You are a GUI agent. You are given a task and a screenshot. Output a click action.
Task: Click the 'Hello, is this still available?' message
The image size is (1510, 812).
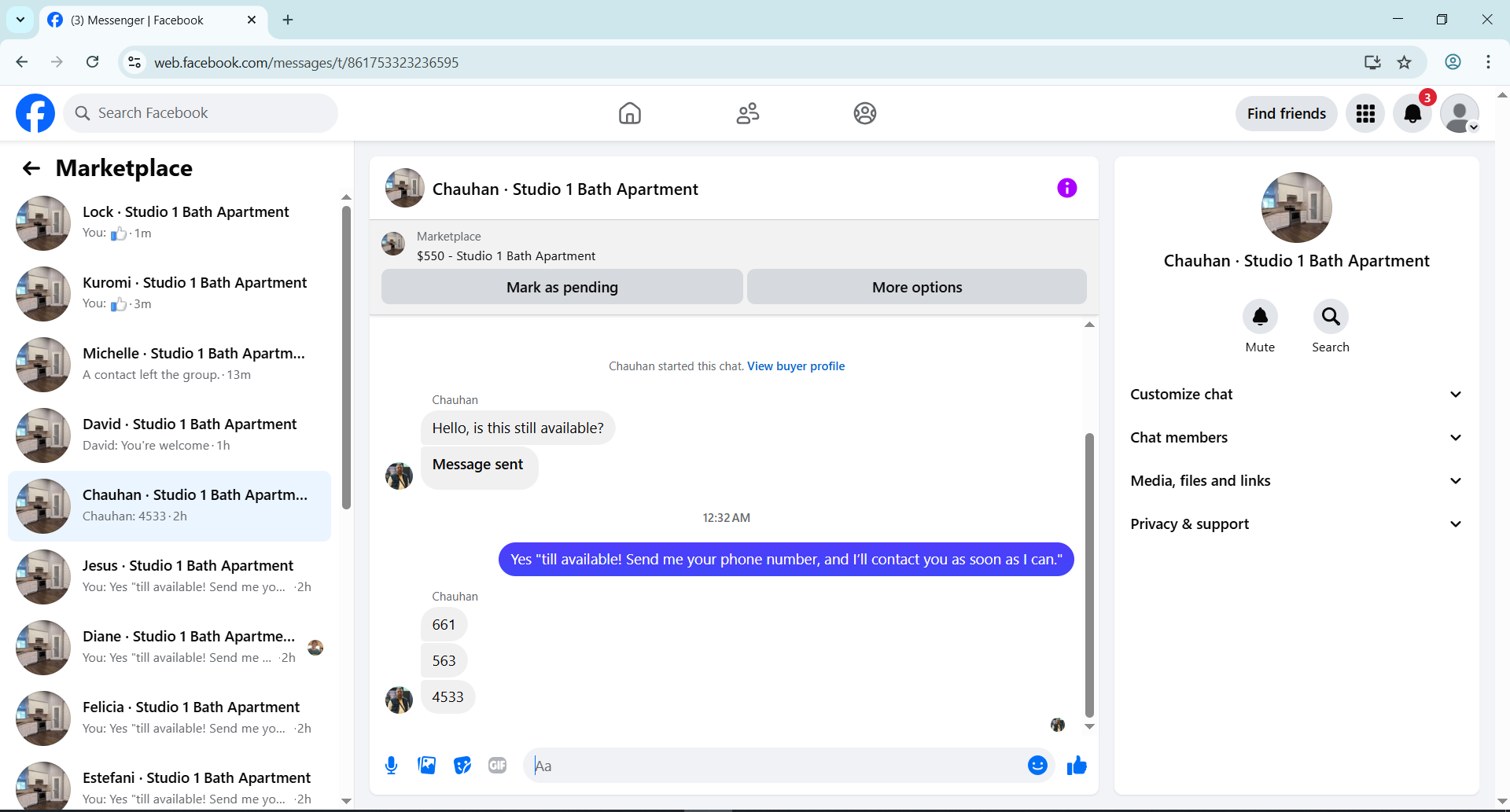tap(518, 428)
